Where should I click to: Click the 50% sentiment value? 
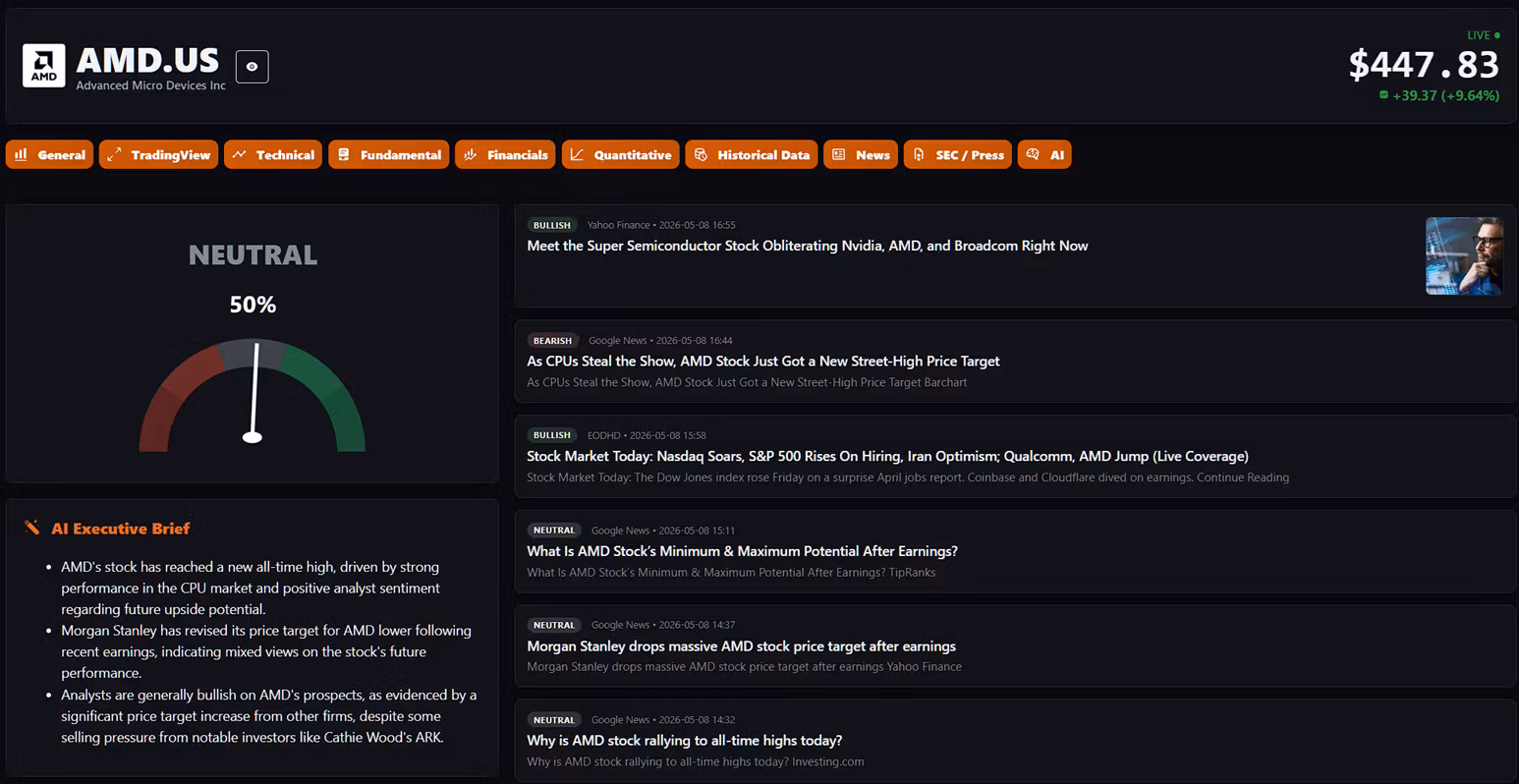(253, 305)
